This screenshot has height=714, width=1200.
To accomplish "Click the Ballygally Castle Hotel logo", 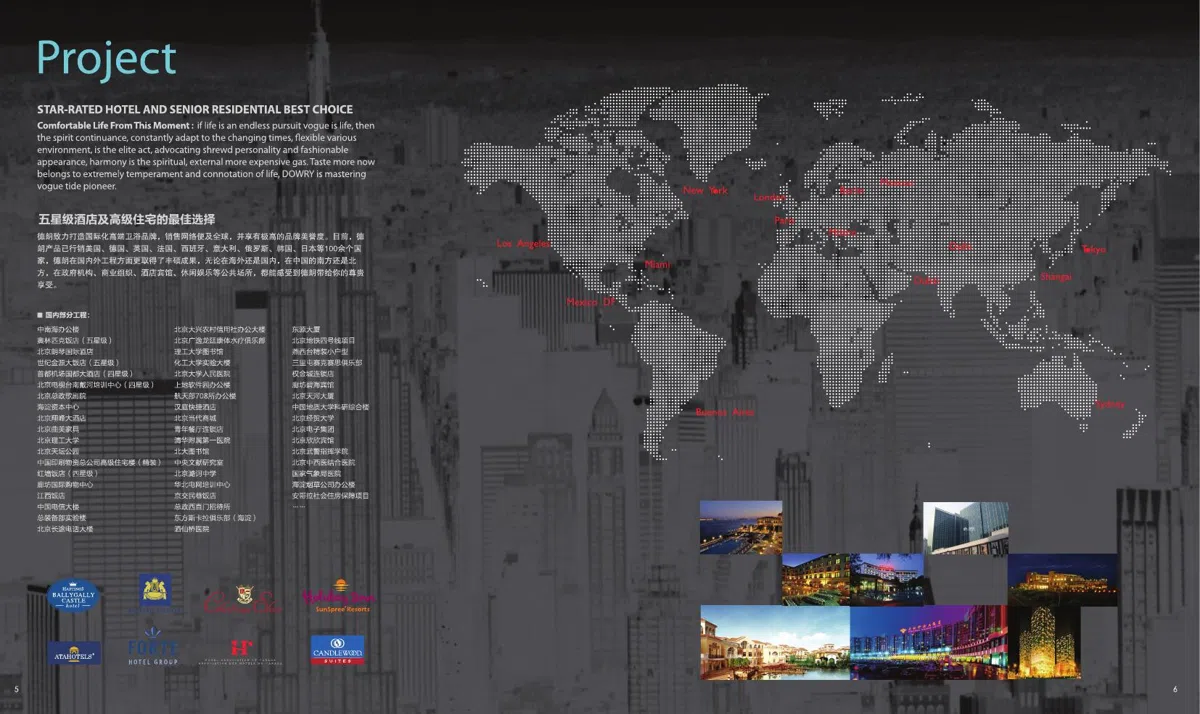I will tap(73, 595).
